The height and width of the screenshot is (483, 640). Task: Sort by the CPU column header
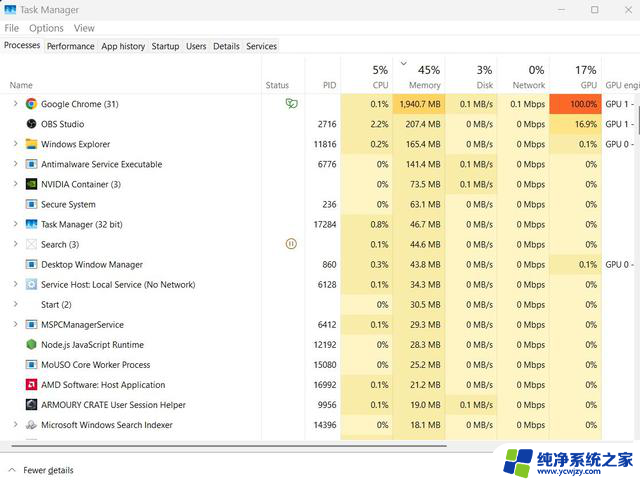366,75
